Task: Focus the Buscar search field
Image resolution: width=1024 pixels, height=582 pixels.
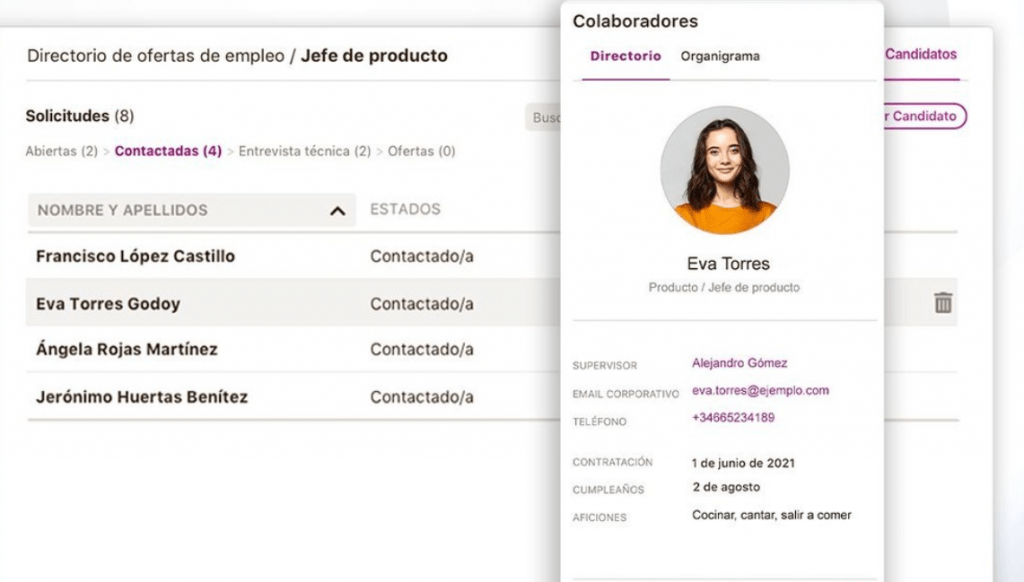Action: click(543, 118)
